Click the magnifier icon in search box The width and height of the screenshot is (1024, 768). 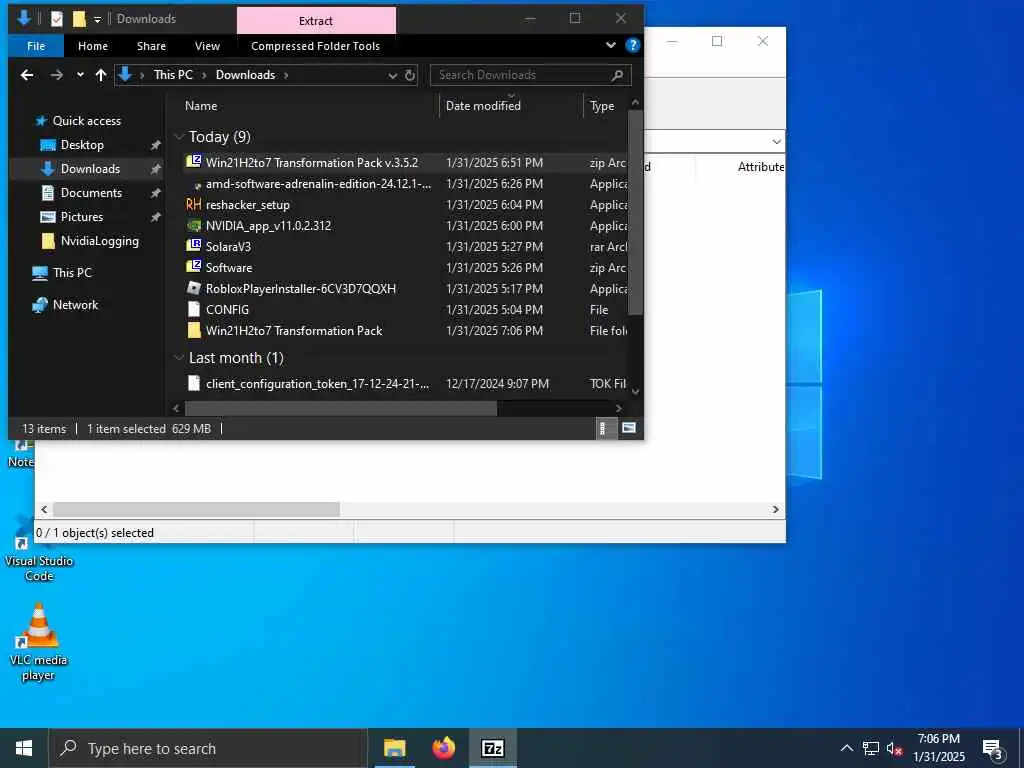pos(617,75)
